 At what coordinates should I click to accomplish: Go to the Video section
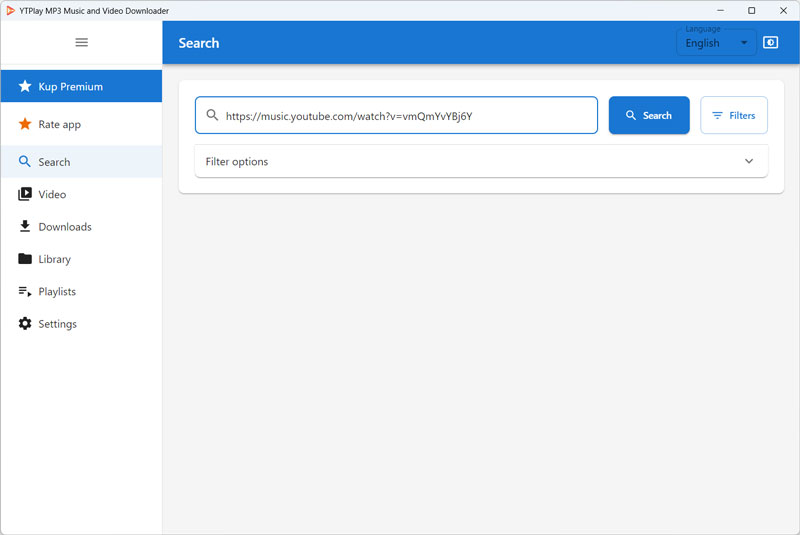[82, 194]
